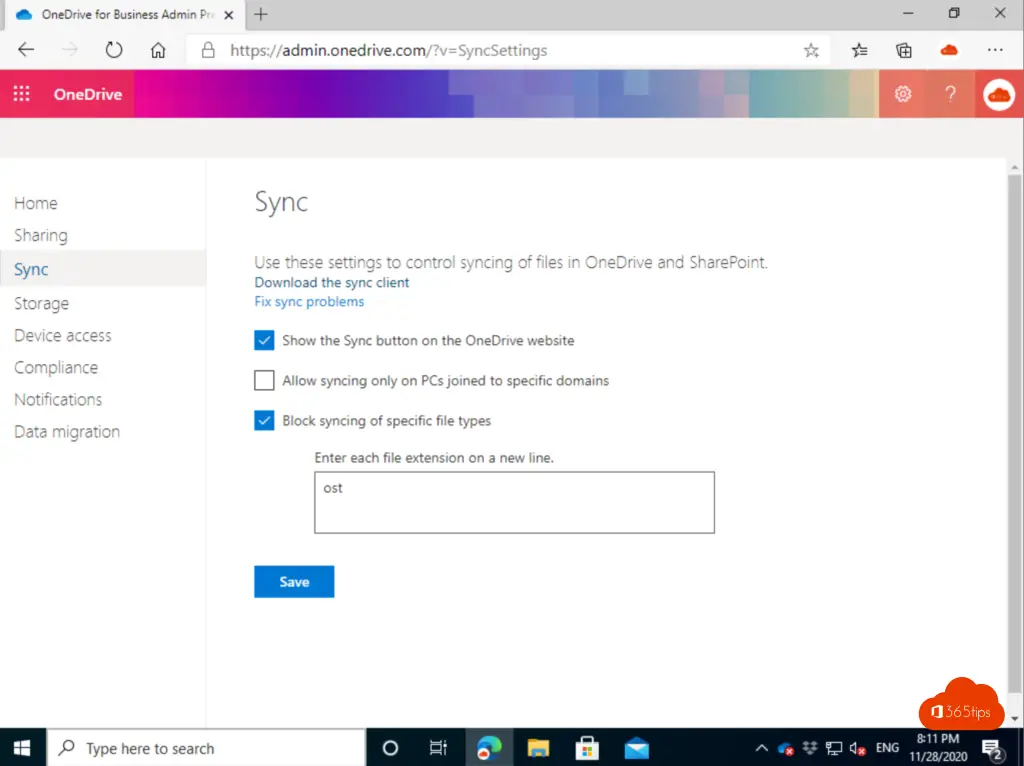Reload the page with the refresh icon
Viewport: 1024px width, 766px height.
click(114, 50)
